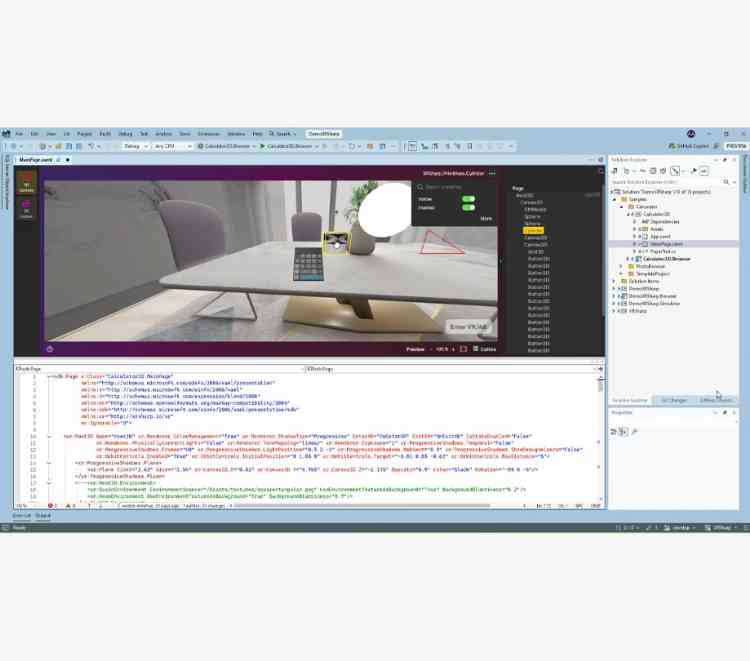Expand the Solution Items folder
The height and width of the screenshot is (661, 750).
click(x=615, y=281)
